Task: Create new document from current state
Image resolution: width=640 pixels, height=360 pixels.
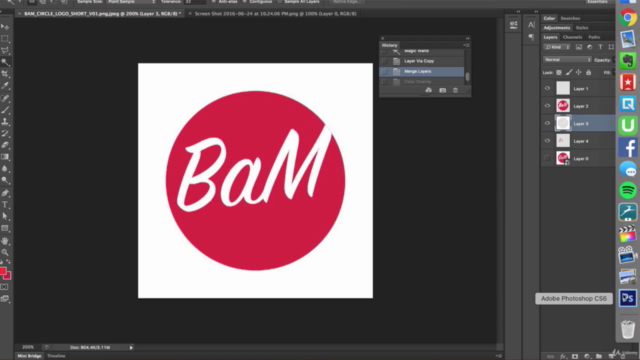Action: pyautogui.click(x=429, y=90)
